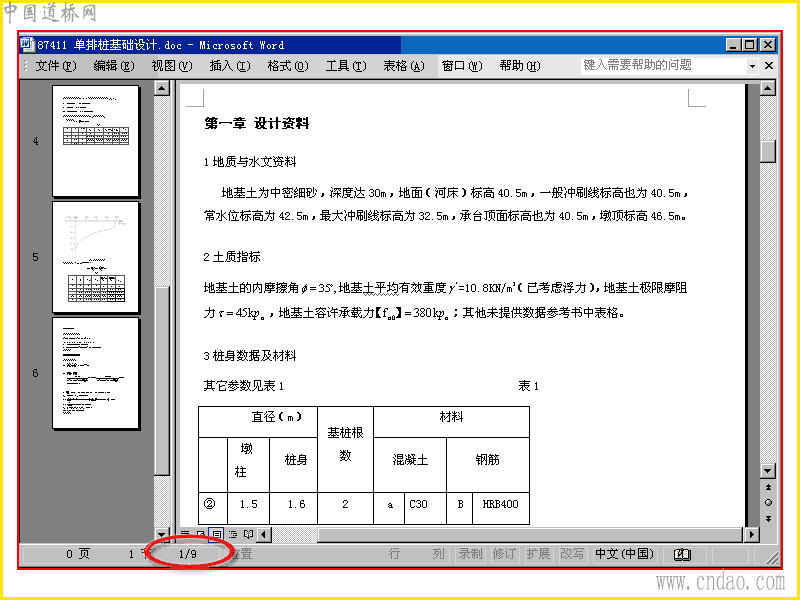
Task: Open Reading layout view icon
Action: tap(248, 535)
